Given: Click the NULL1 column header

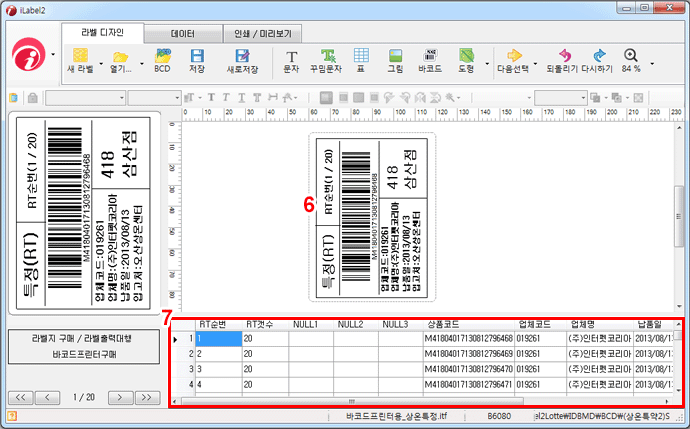Looking at the screenshot, I should (311, 325).
